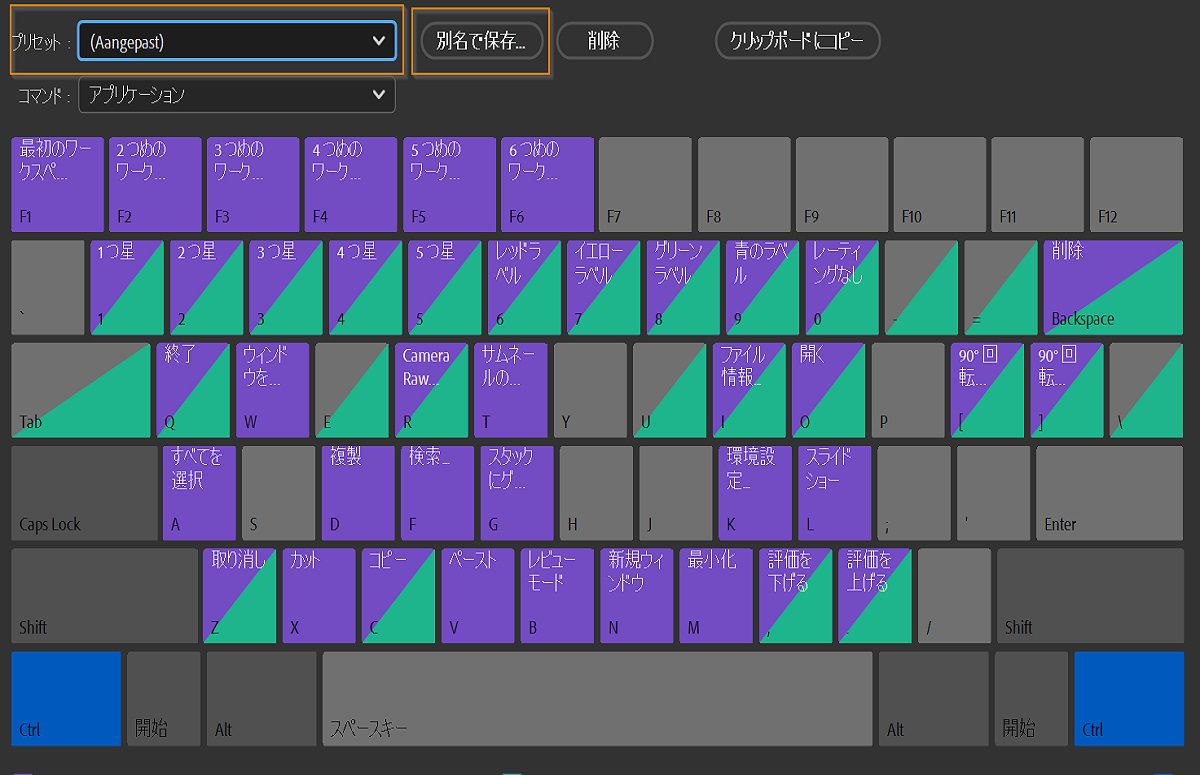The image size is (1200, 775).
Task: Select the backtick key
Action: click(48, 287)
